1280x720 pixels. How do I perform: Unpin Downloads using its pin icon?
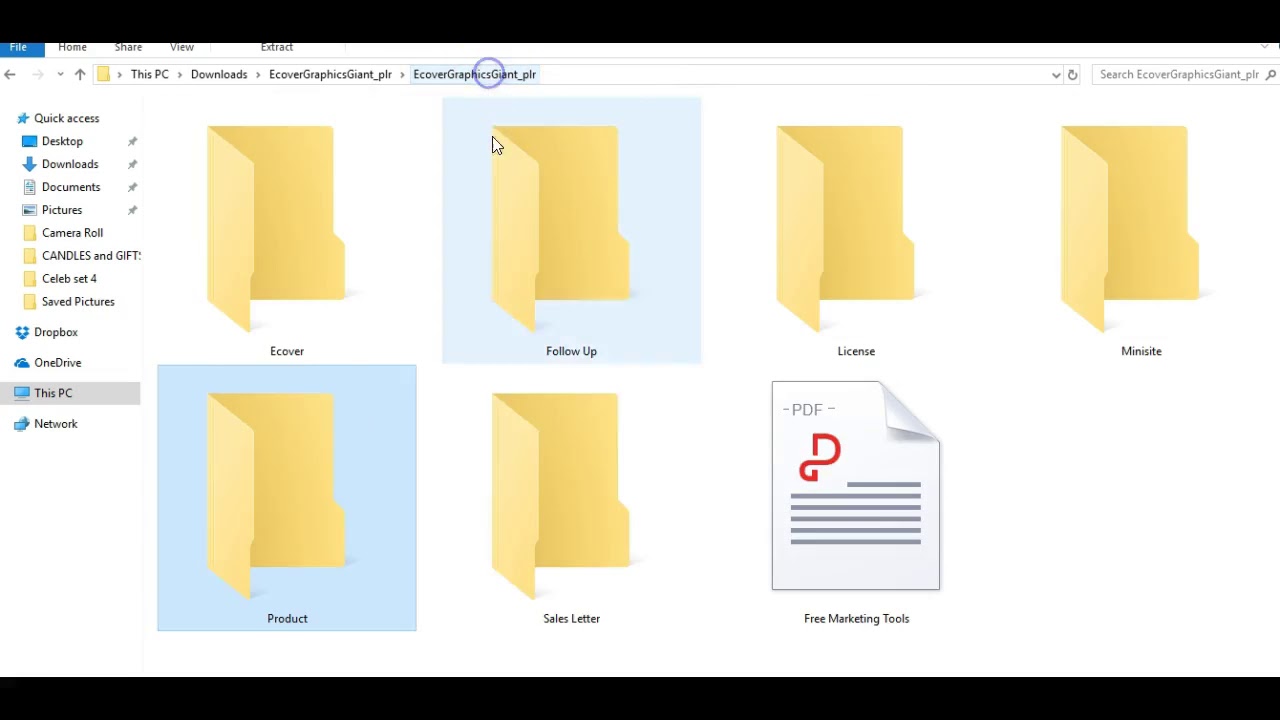pos(132,164)
